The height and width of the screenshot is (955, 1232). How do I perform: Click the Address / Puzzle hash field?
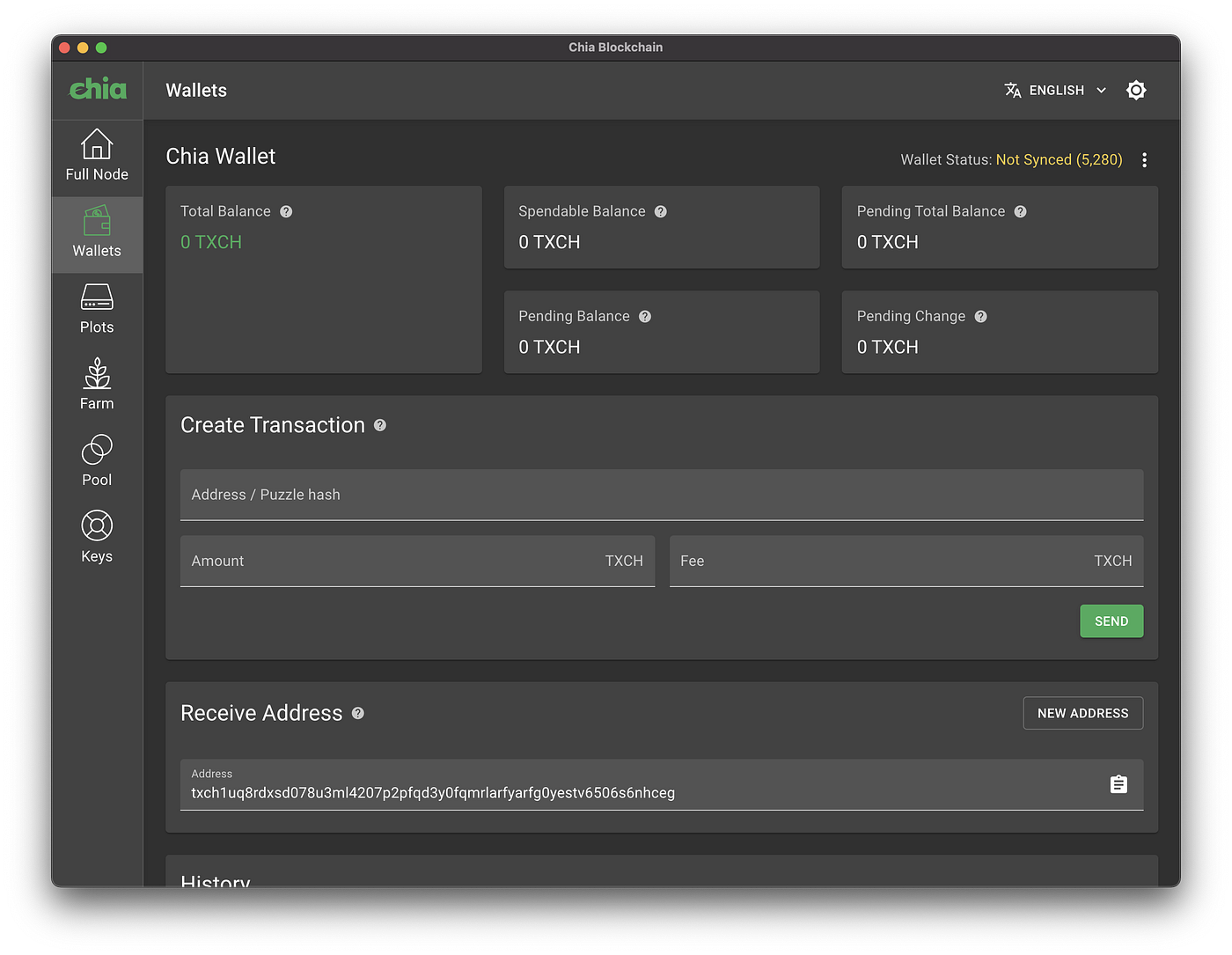662,495
